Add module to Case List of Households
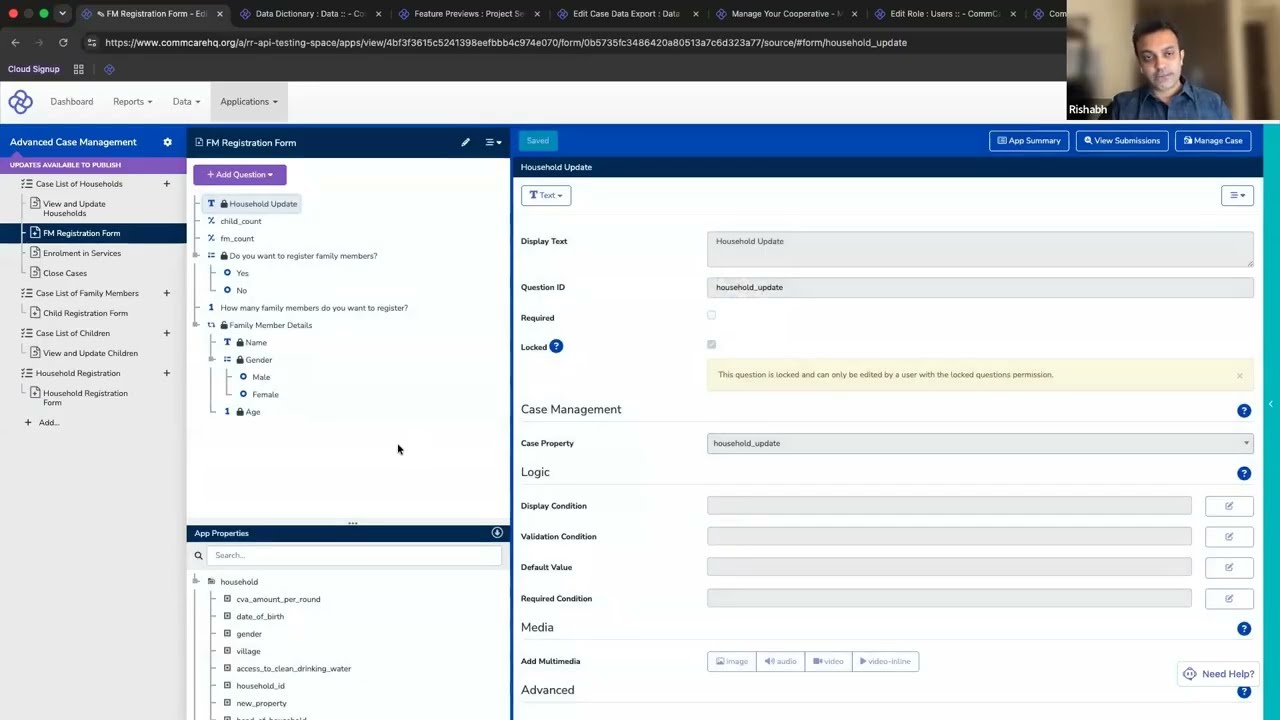 166,183
